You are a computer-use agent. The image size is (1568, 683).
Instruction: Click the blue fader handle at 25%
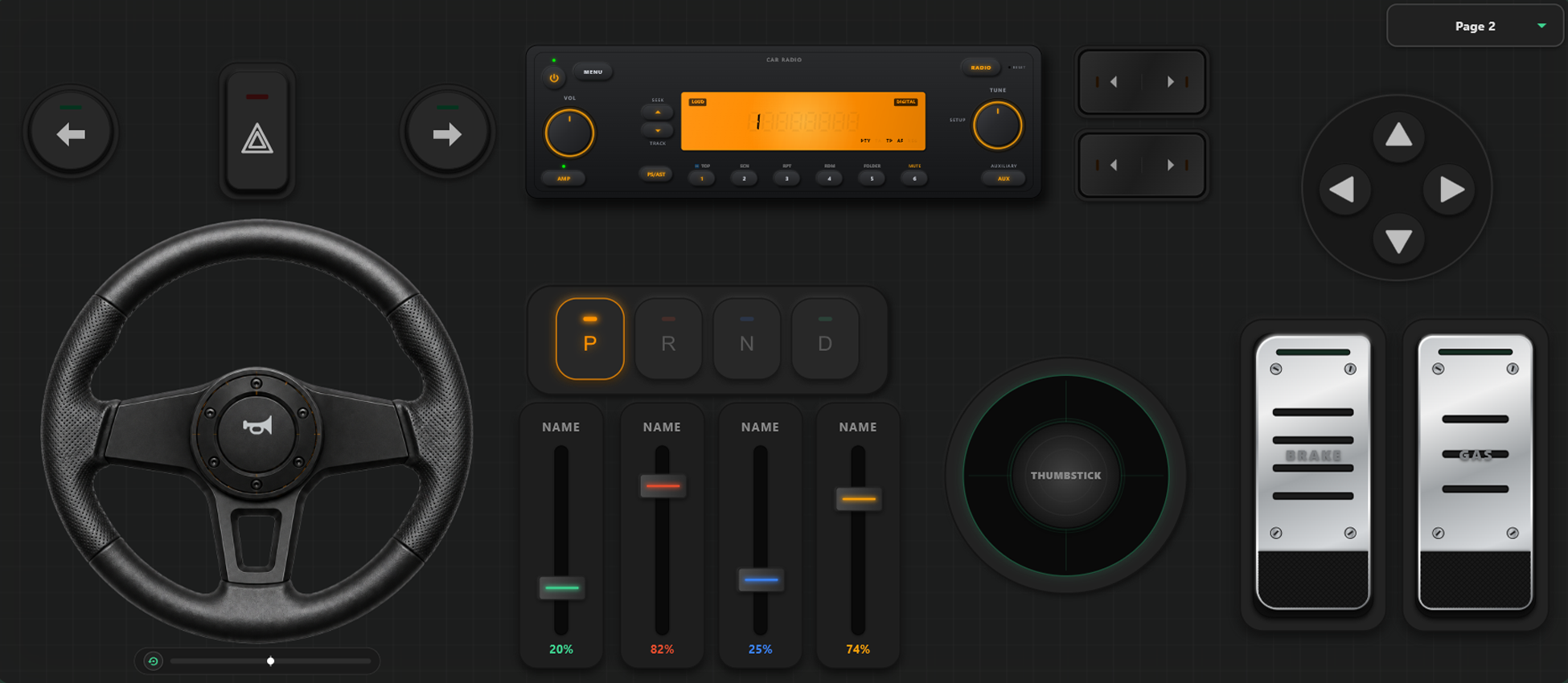761,579
